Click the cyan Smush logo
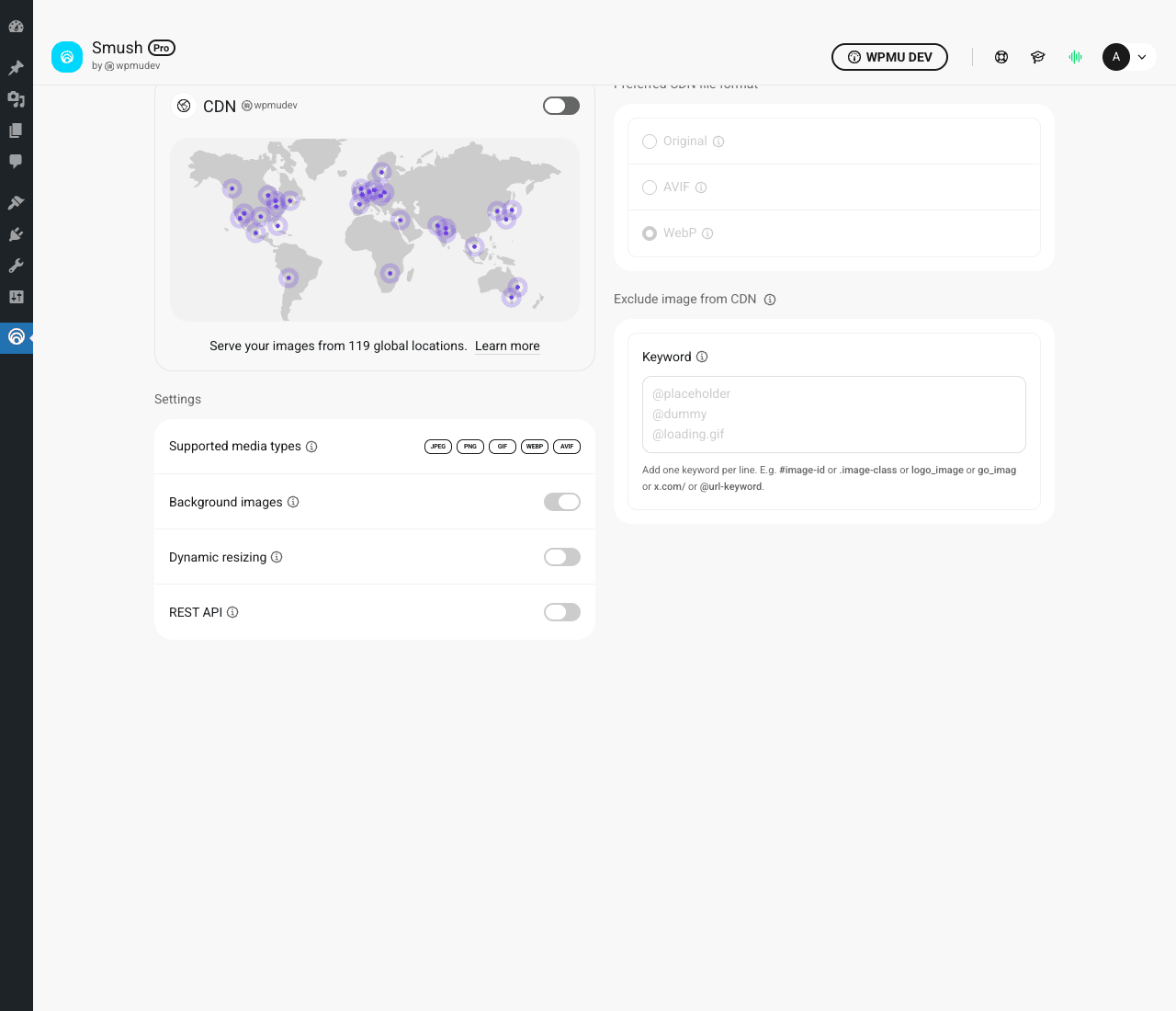The image size is (1176, 1011). (67, 57)
